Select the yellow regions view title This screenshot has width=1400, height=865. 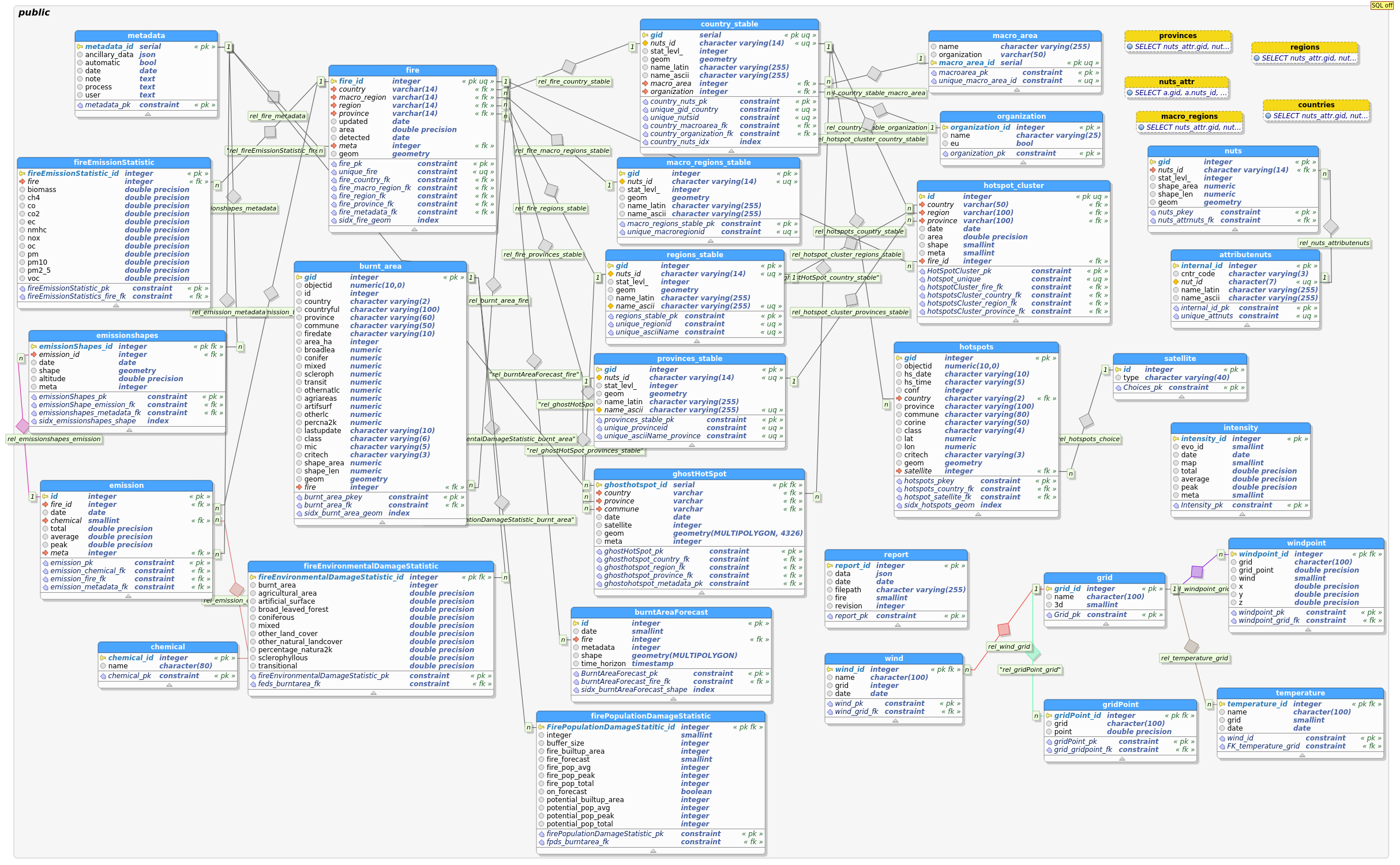1304,47
